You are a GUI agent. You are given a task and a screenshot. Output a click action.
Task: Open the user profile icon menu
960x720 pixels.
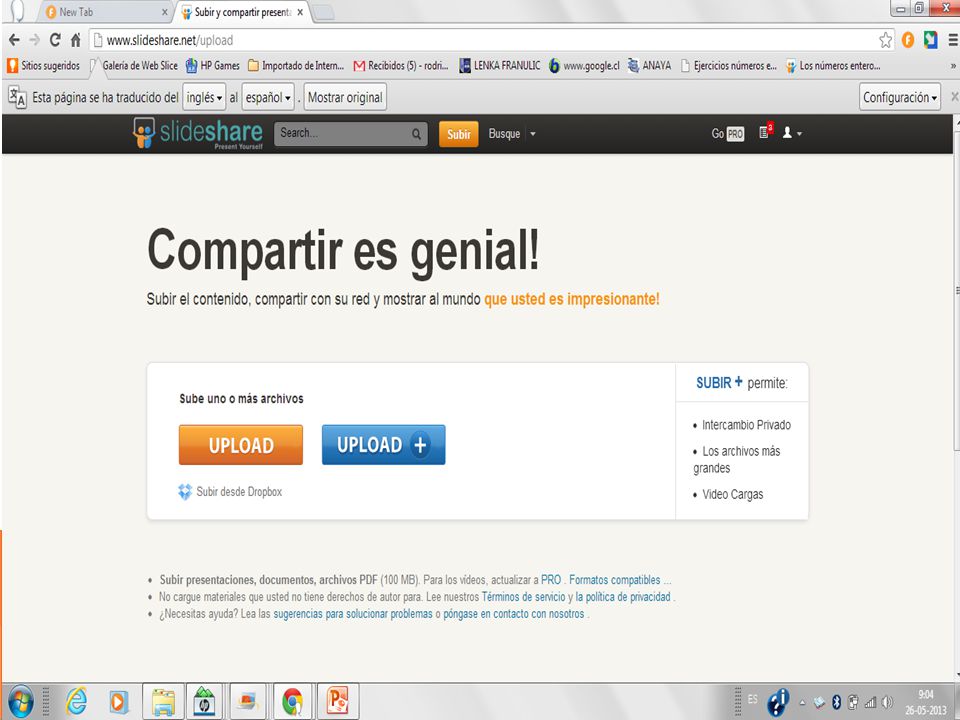coord(792,133)
